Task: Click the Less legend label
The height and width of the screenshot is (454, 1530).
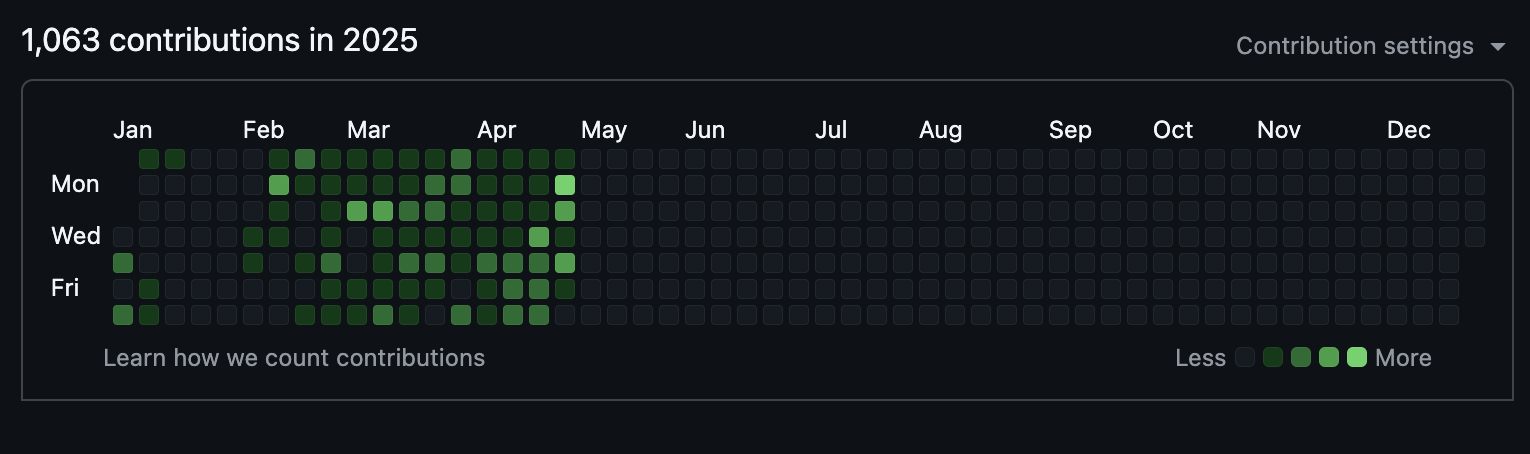Action: pyautogui.click(x=1200, y=358)
